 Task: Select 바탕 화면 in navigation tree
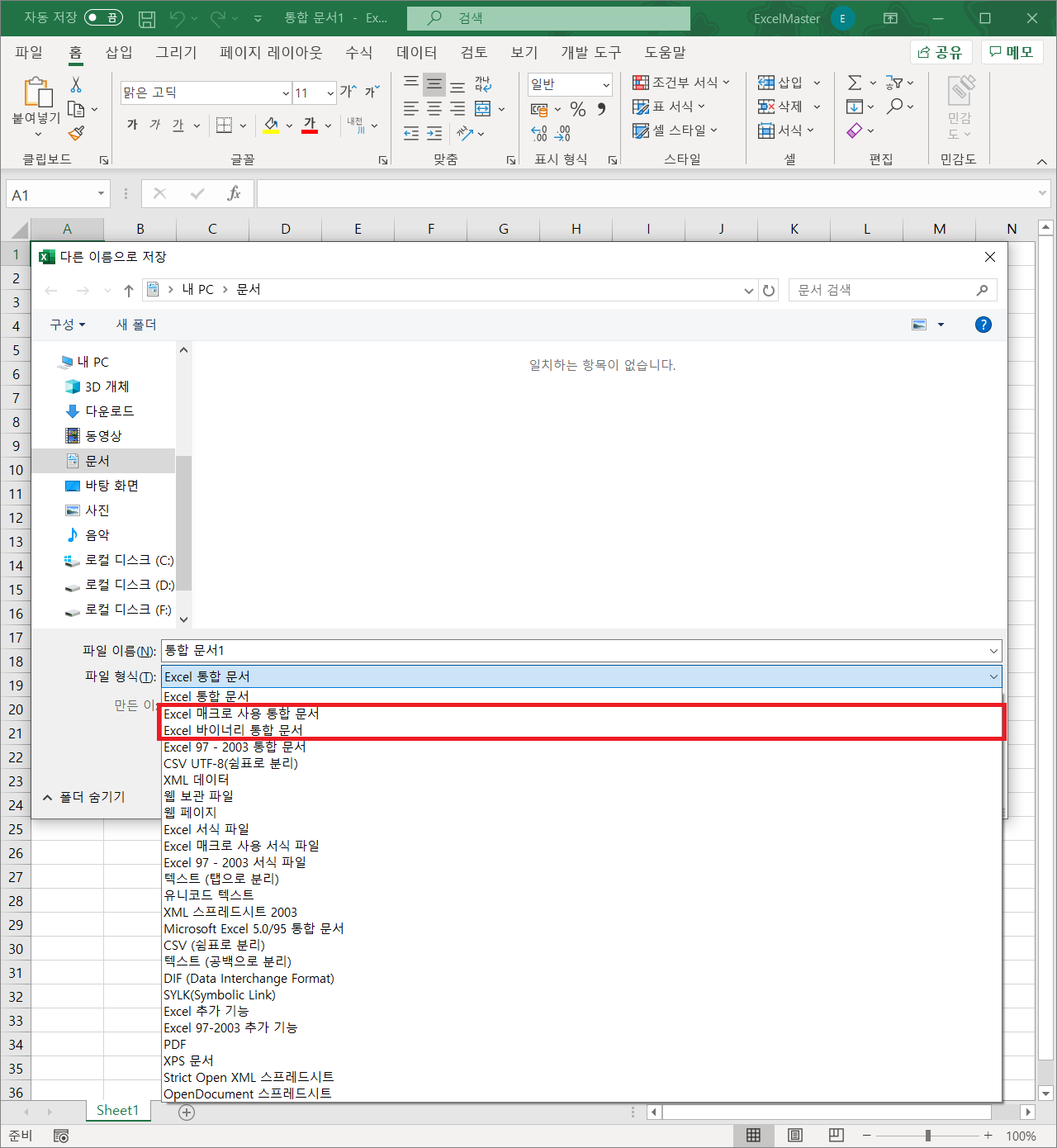[111, 486]
